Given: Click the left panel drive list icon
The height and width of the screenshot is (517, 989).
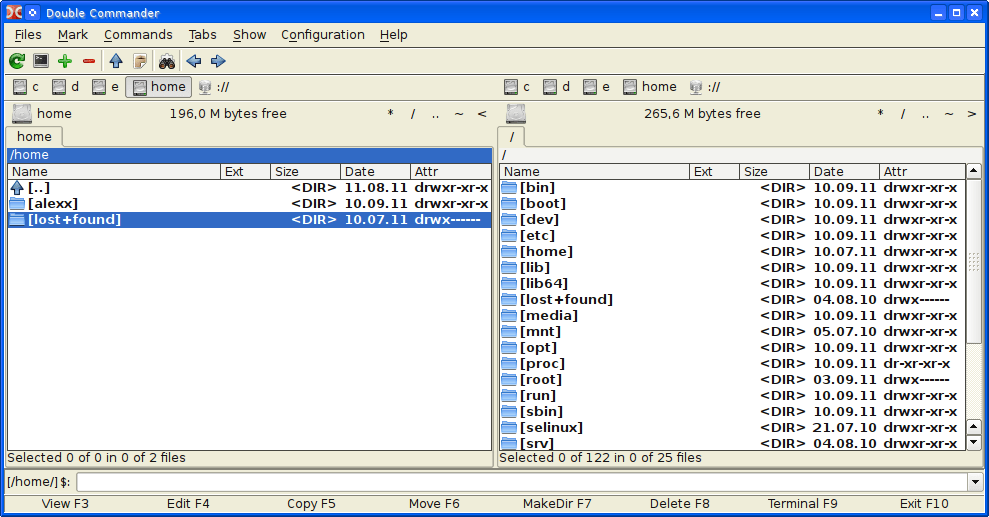Looking at the screenshot, I should click(22, 114).
